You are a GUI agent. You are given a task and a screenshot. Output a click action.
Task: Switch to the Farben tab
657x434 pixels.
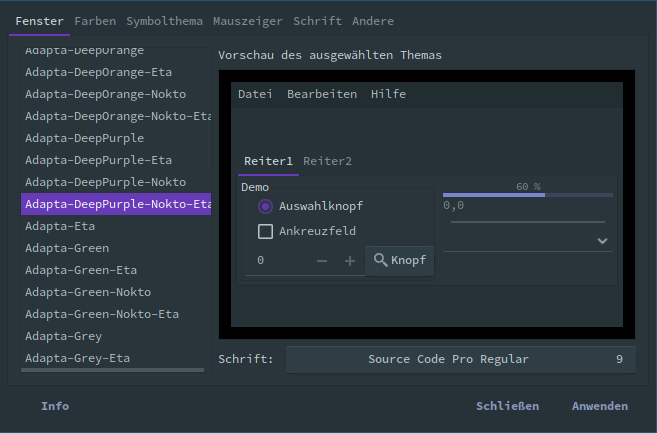tap(95, 21)
